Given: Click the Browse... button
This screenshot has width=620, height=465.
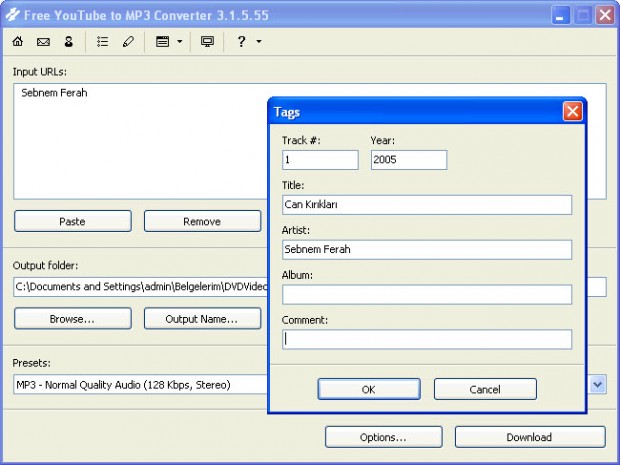Looking at the screenshot, I should coord(73,319).
